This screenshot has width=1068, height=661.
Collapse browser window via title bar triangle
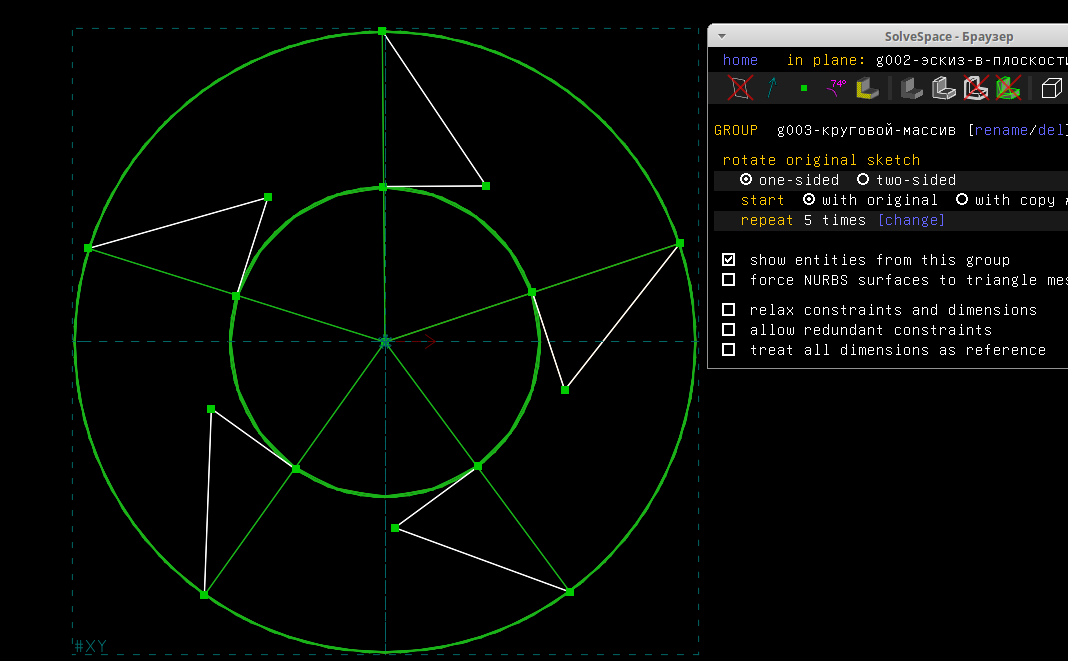click(x=722, y=36)
